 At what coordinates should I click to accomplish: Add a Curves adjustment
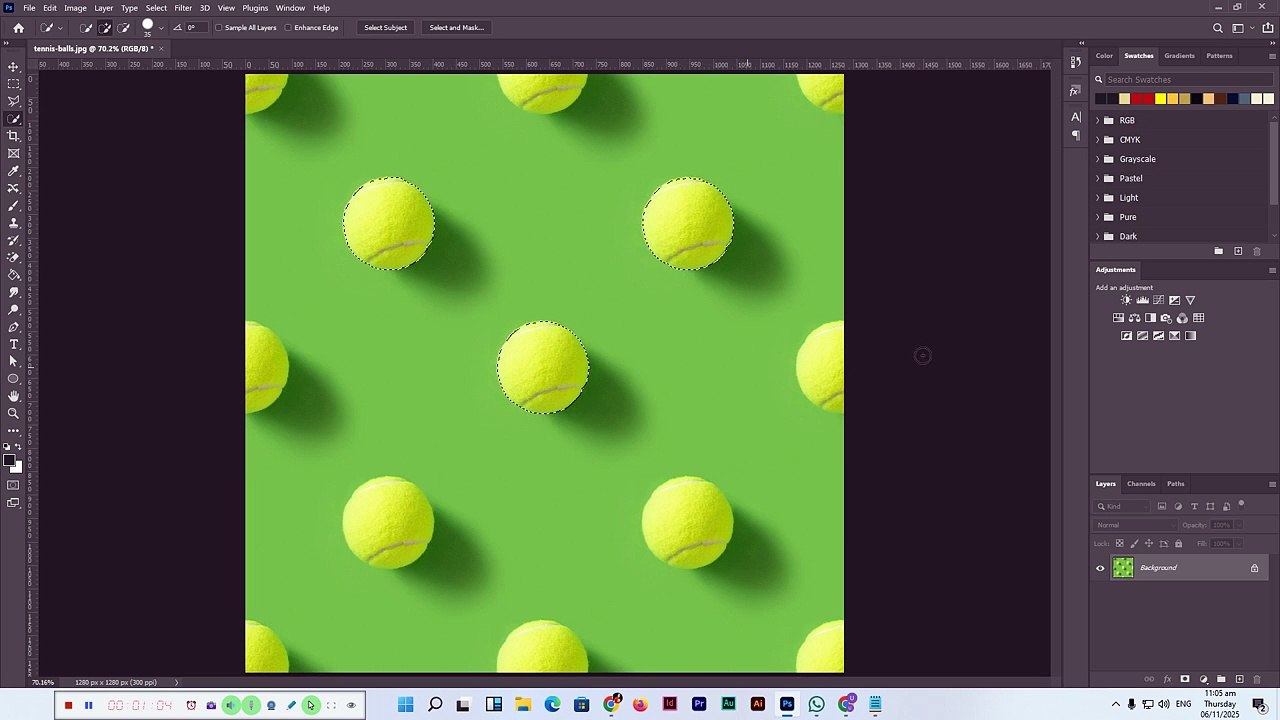(1159, 300)
